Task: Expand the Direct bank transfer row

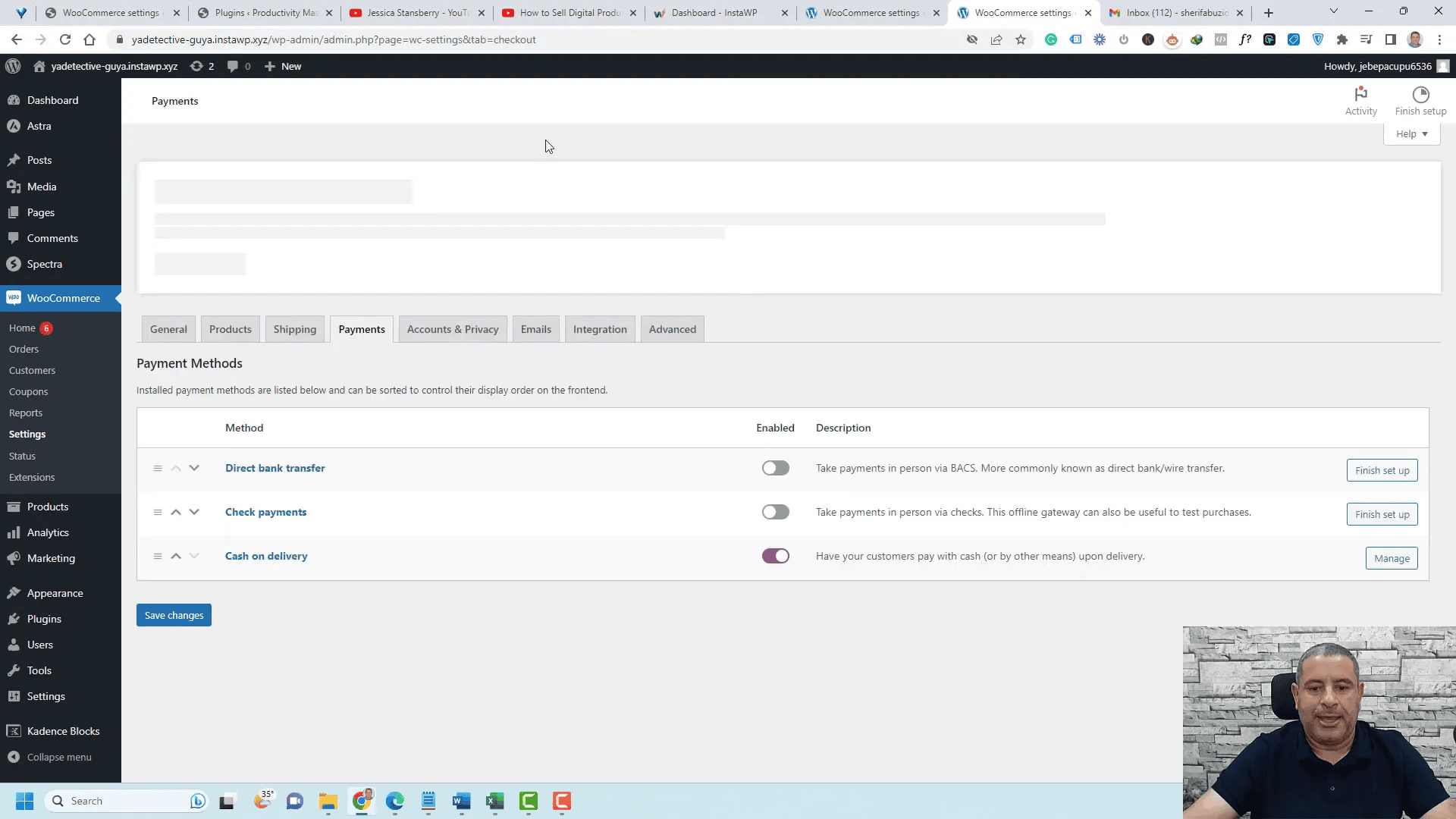Action: pos(193,468)
